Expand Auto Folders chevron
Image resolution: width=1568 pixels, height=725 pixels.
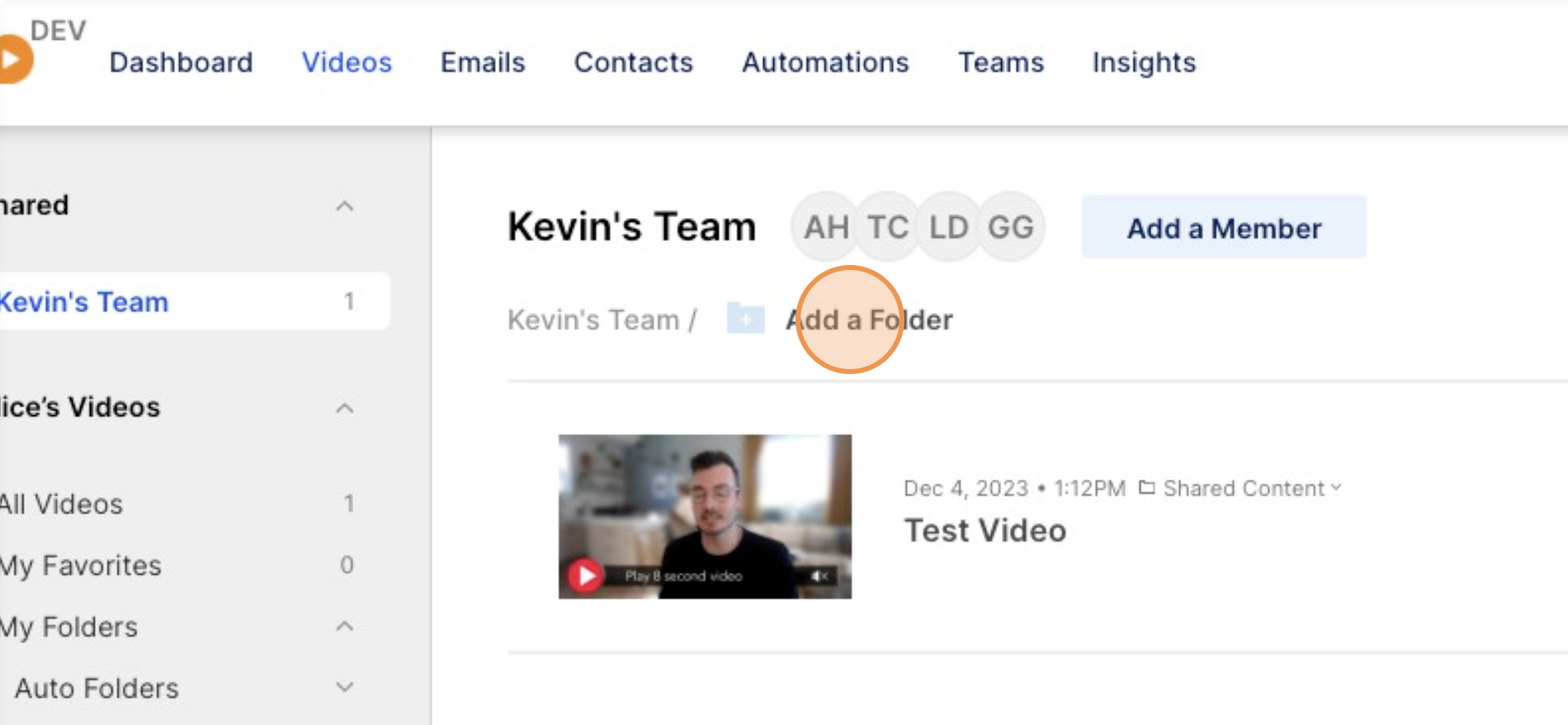(x=345, y=687)
